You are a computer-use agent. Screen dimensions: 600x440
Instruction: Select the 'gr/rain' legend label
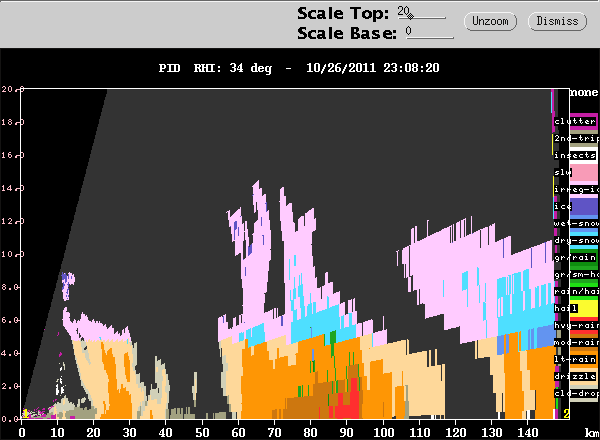pos(575,257)
